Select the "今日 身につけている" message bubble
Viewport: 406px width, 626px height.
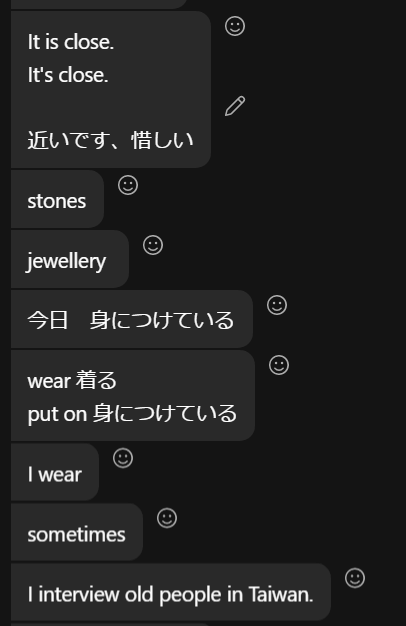[132, 319]
